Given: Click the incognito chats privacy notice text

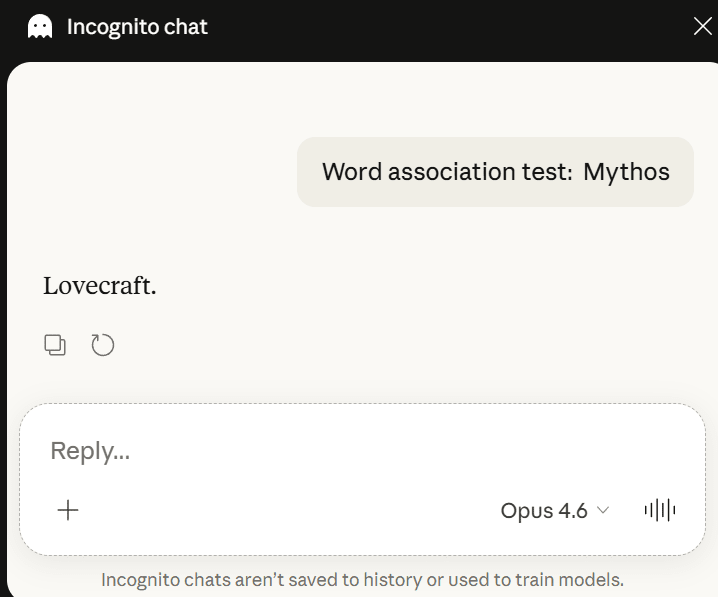Looking at the screenshot, I should [362, 579].
